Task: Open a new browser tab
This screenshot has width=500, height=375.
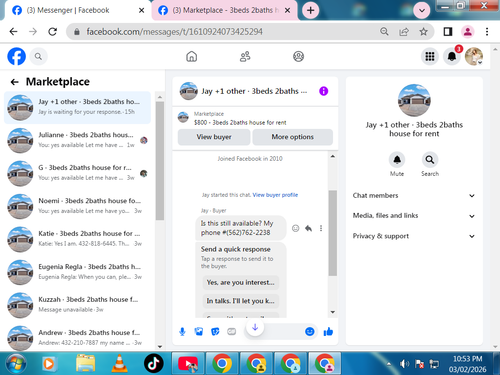Action: click(310, 10)
